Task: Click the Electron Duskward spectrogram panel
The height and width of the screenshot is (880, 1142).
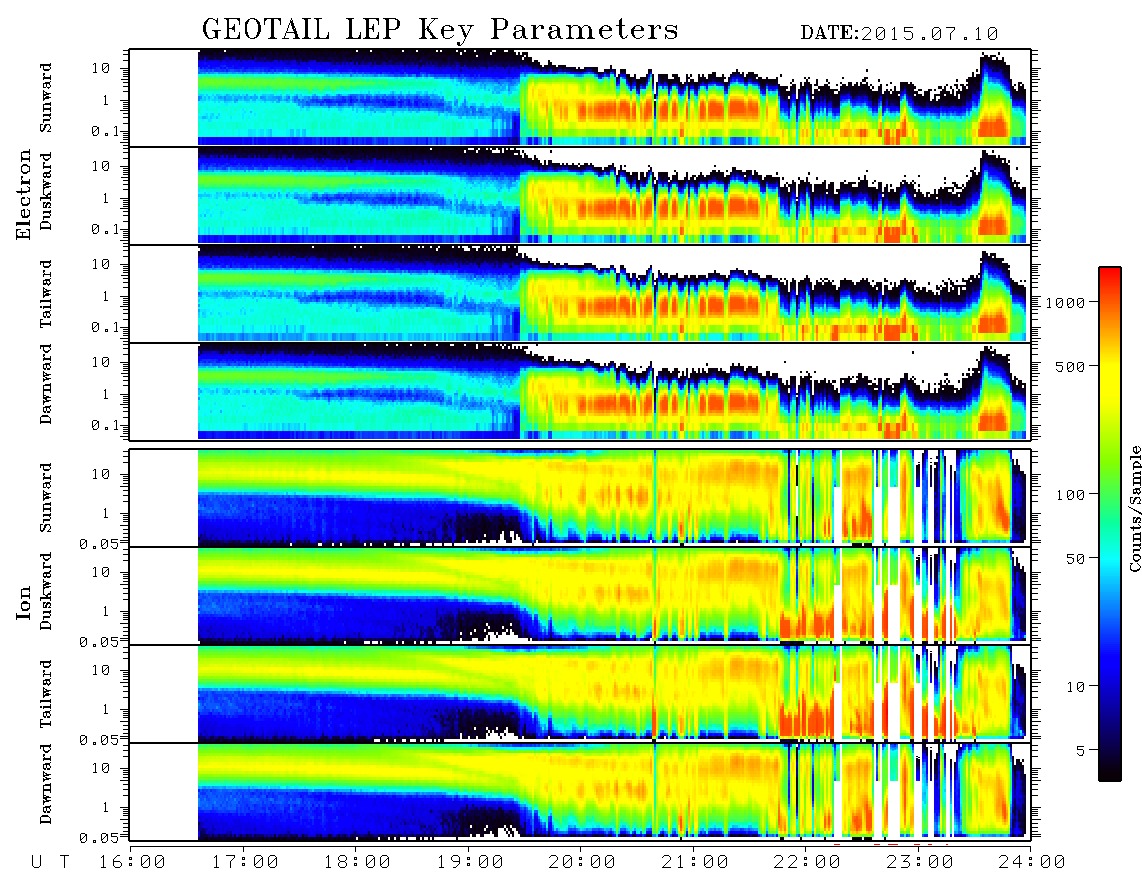Action: click(580, 195)
